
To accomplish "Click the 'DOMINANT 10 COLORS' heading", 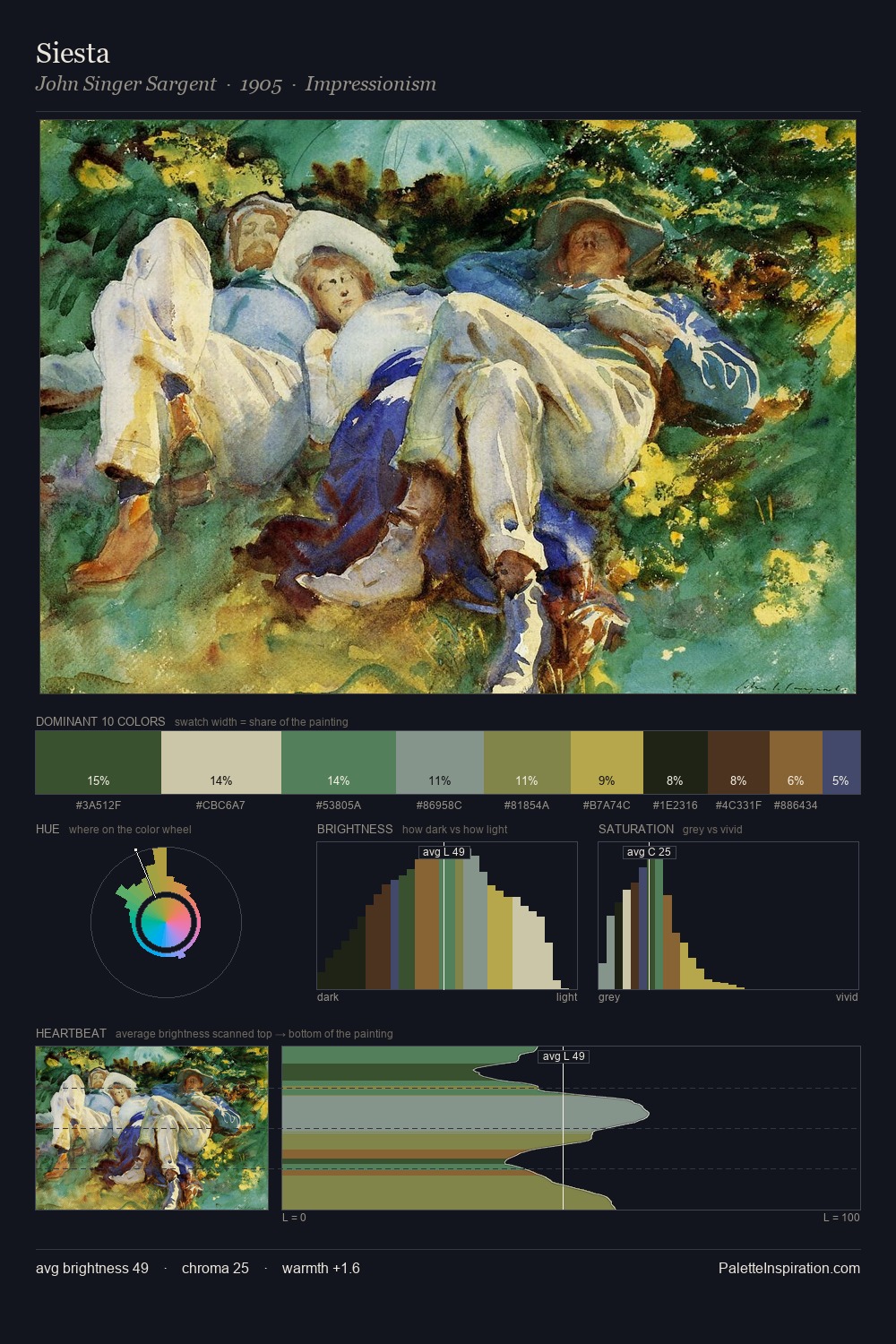I will click(x=100, y=721).
